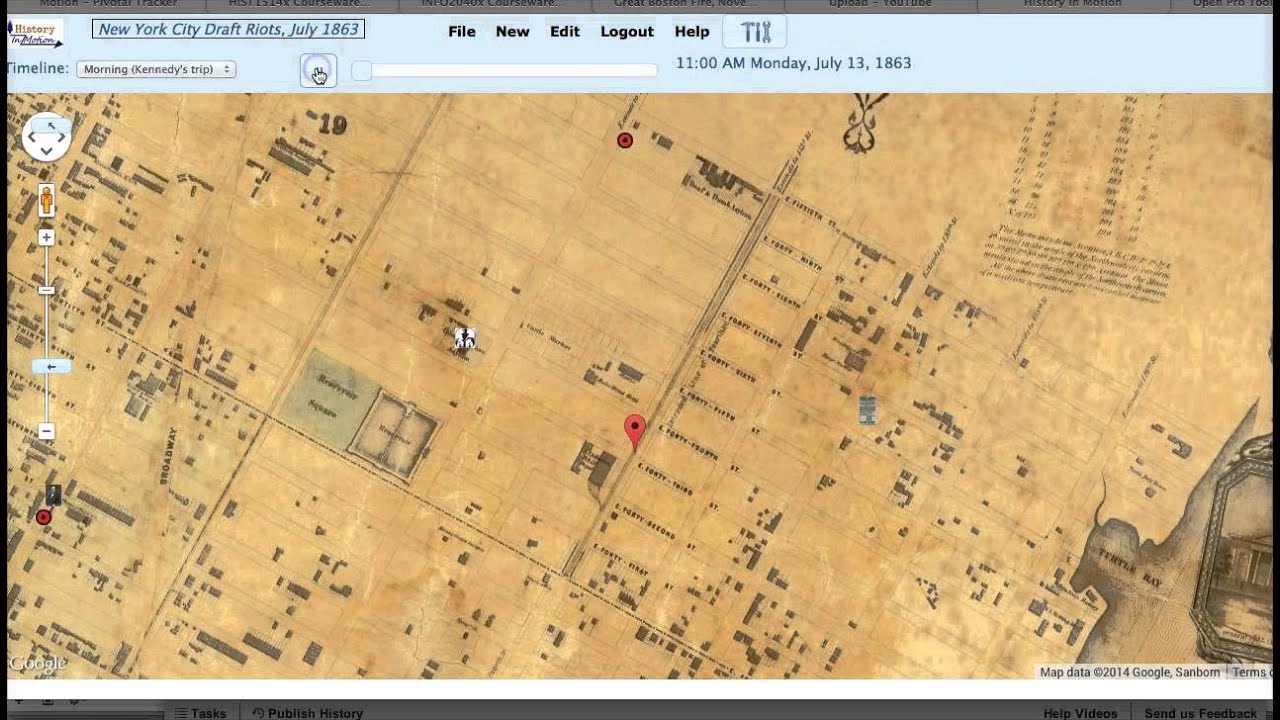Click the 'Map data ©2014 Google, Sanborn' text
Screen dimensions: 1280x720
click(x=1130, y=672)
